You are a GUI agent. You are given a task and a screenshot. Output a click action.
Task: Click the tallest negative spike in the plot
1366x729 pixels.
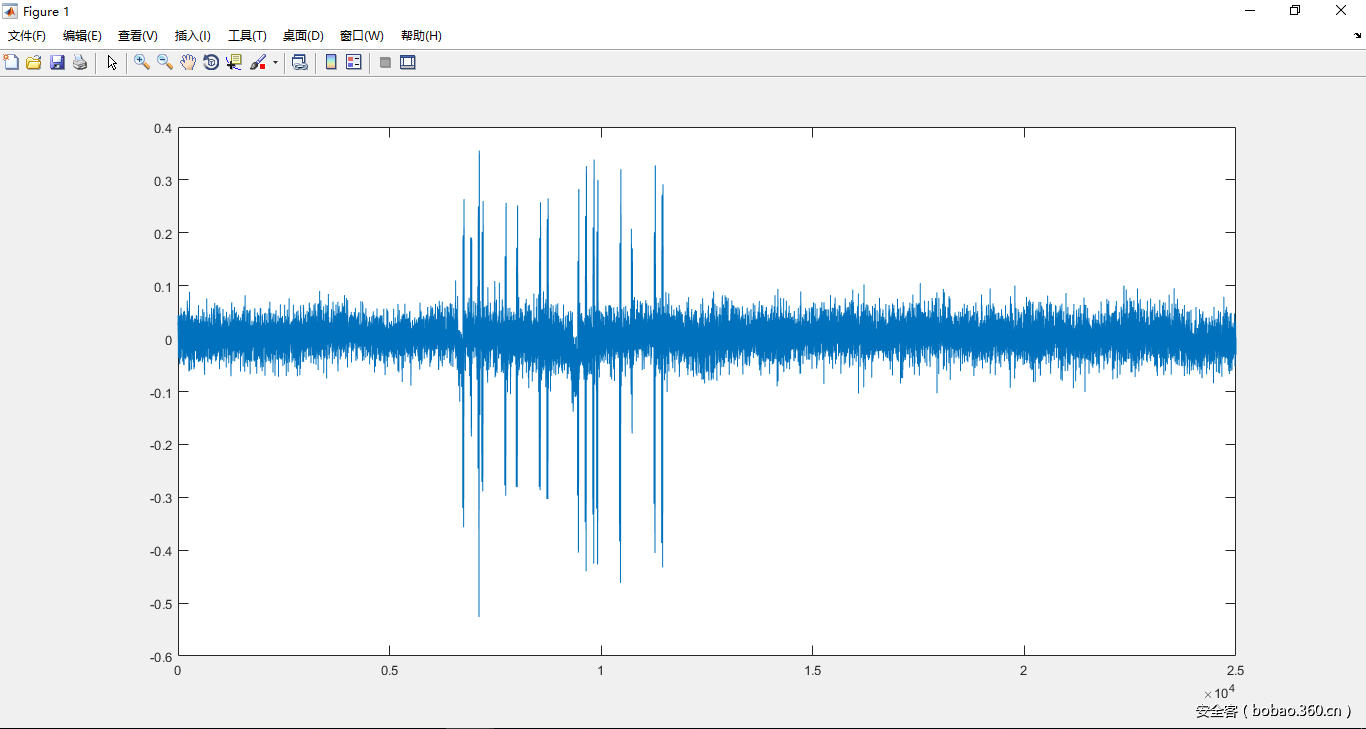(x=479, y=610)
